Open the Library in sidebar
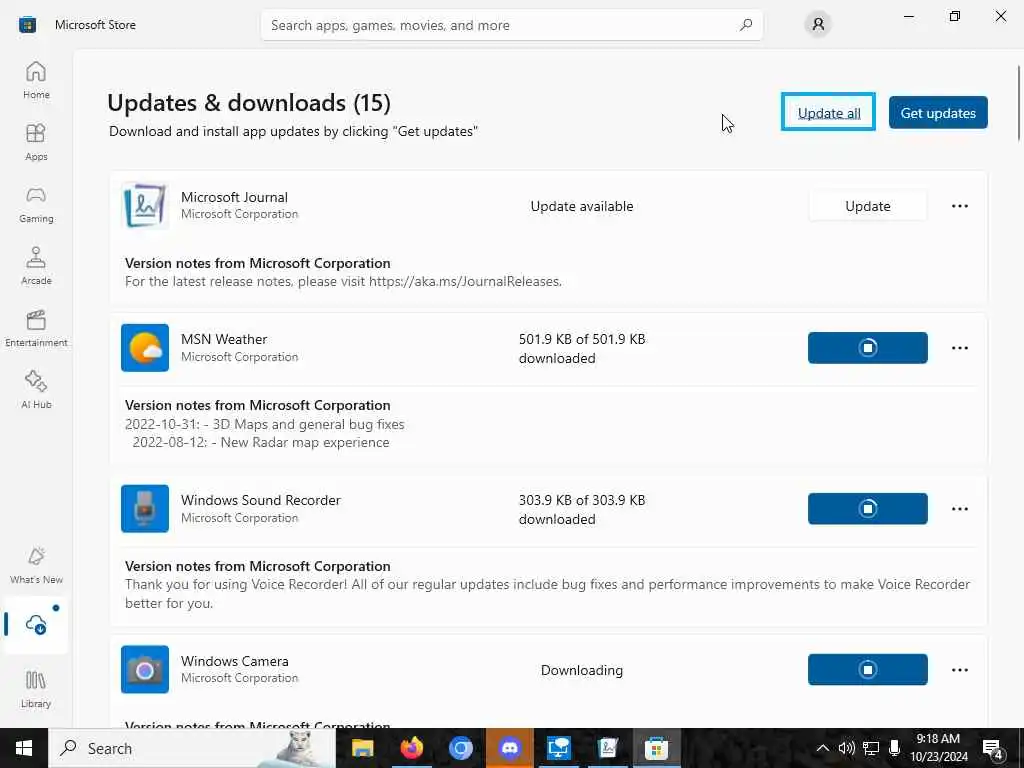1024x768 pixels. pyautogui.click(x=36, y=689)
